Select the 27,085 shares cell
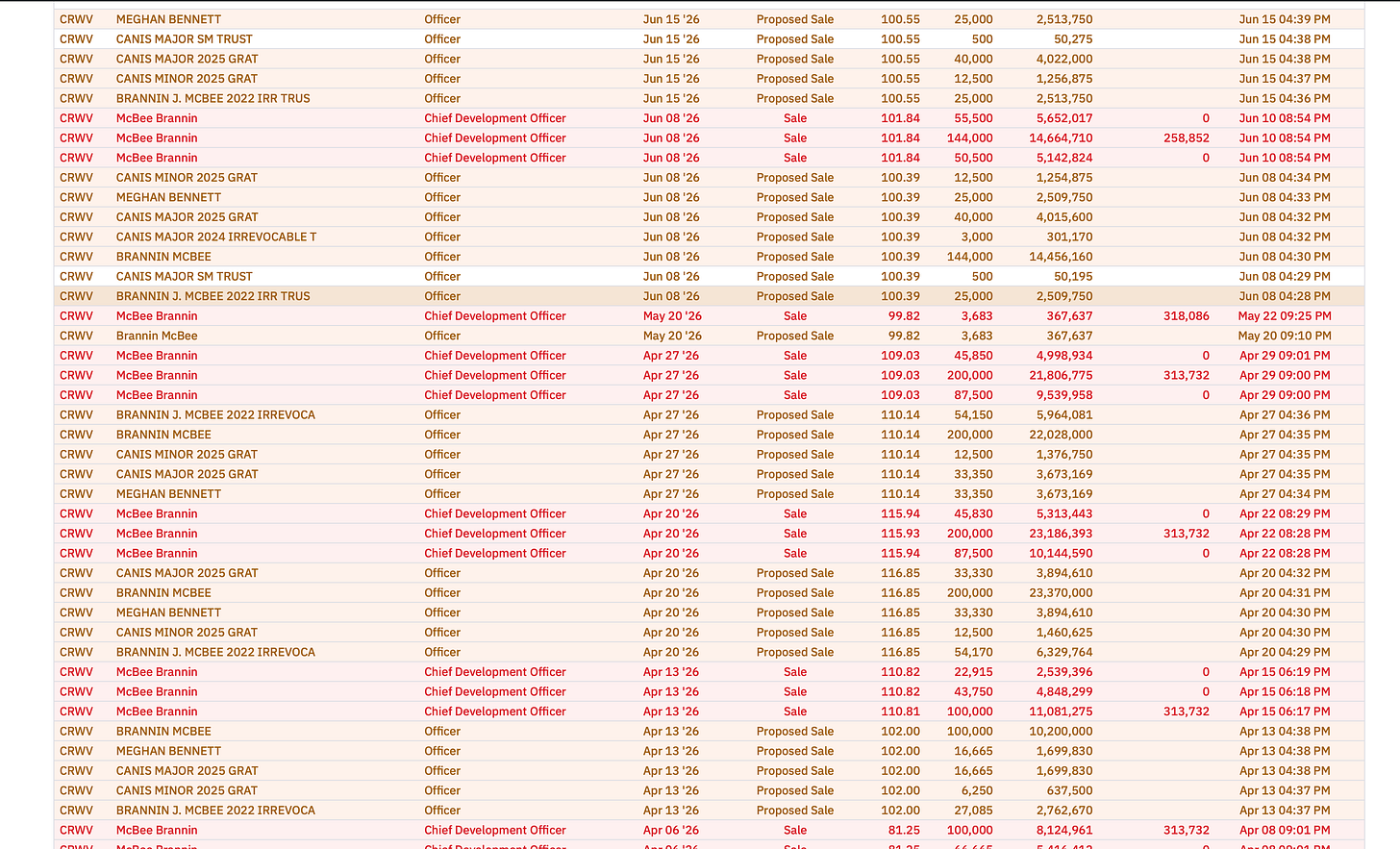This screenshot has width=1400, height=849. (973, 811)
